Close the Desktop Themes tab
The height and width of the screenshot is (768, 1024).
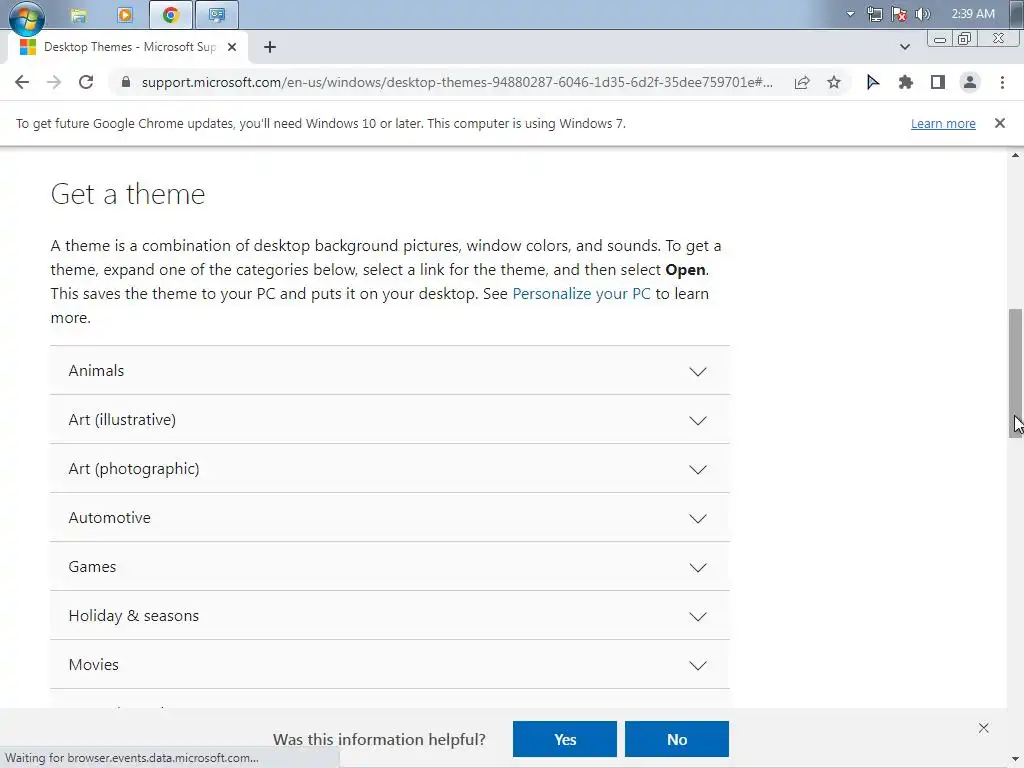(232, 47)
